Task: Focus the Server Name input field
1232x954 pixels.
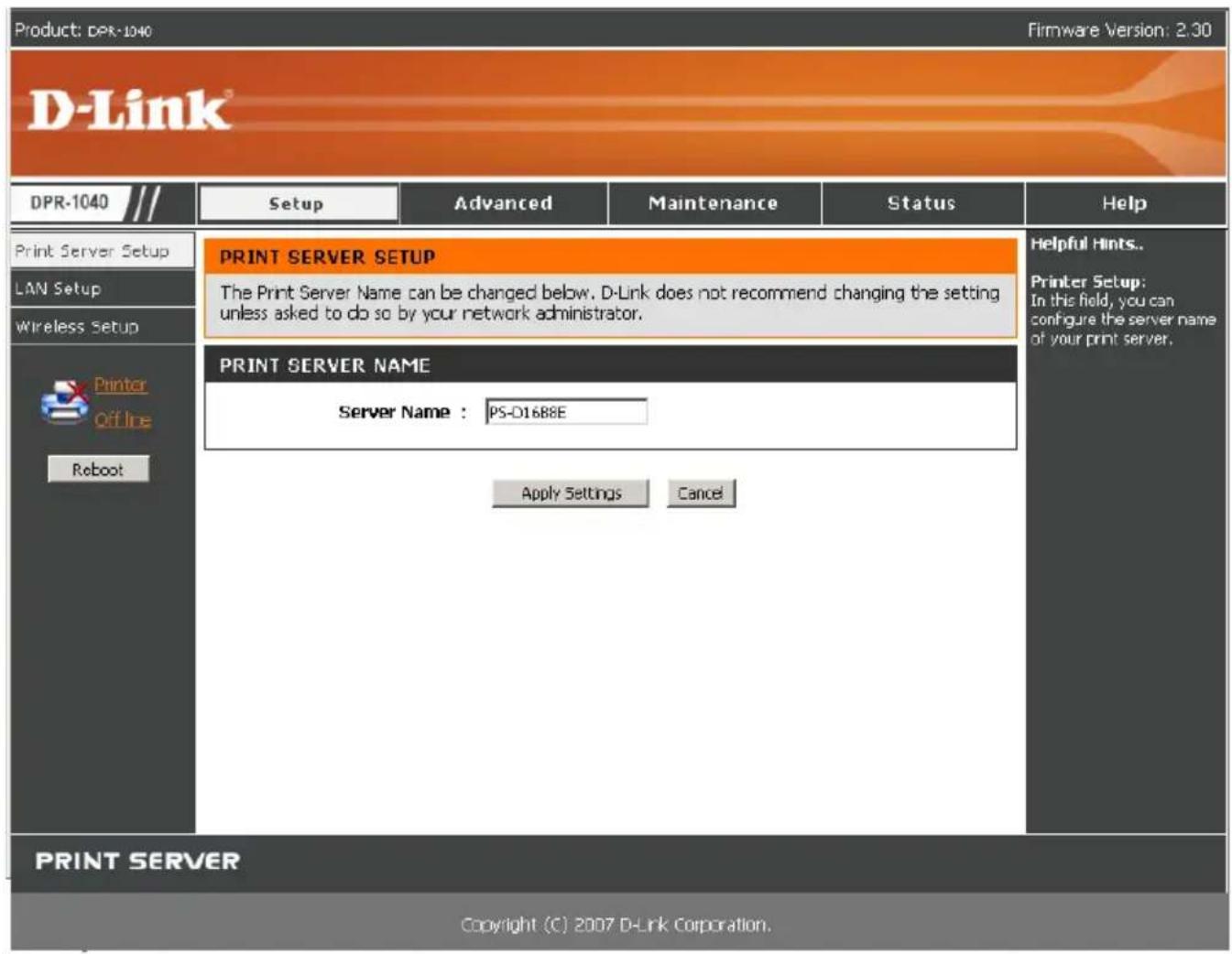Action: pos(566,412)
